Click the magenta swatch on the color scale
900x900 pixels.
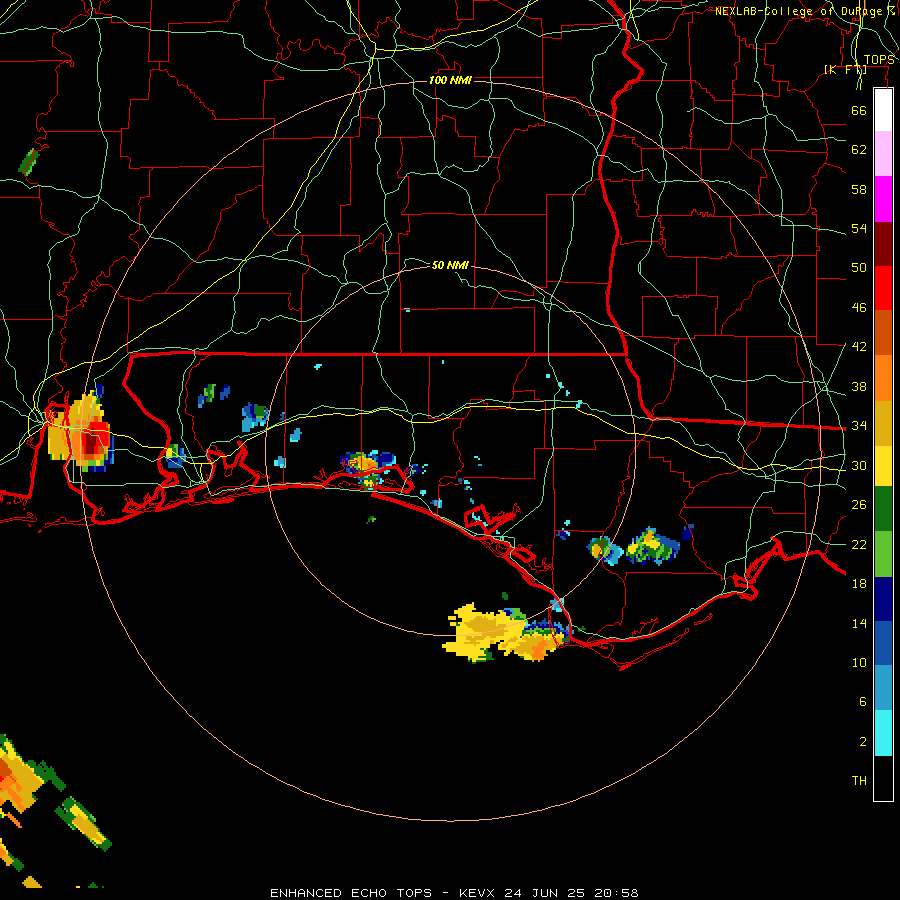(883, 199)
